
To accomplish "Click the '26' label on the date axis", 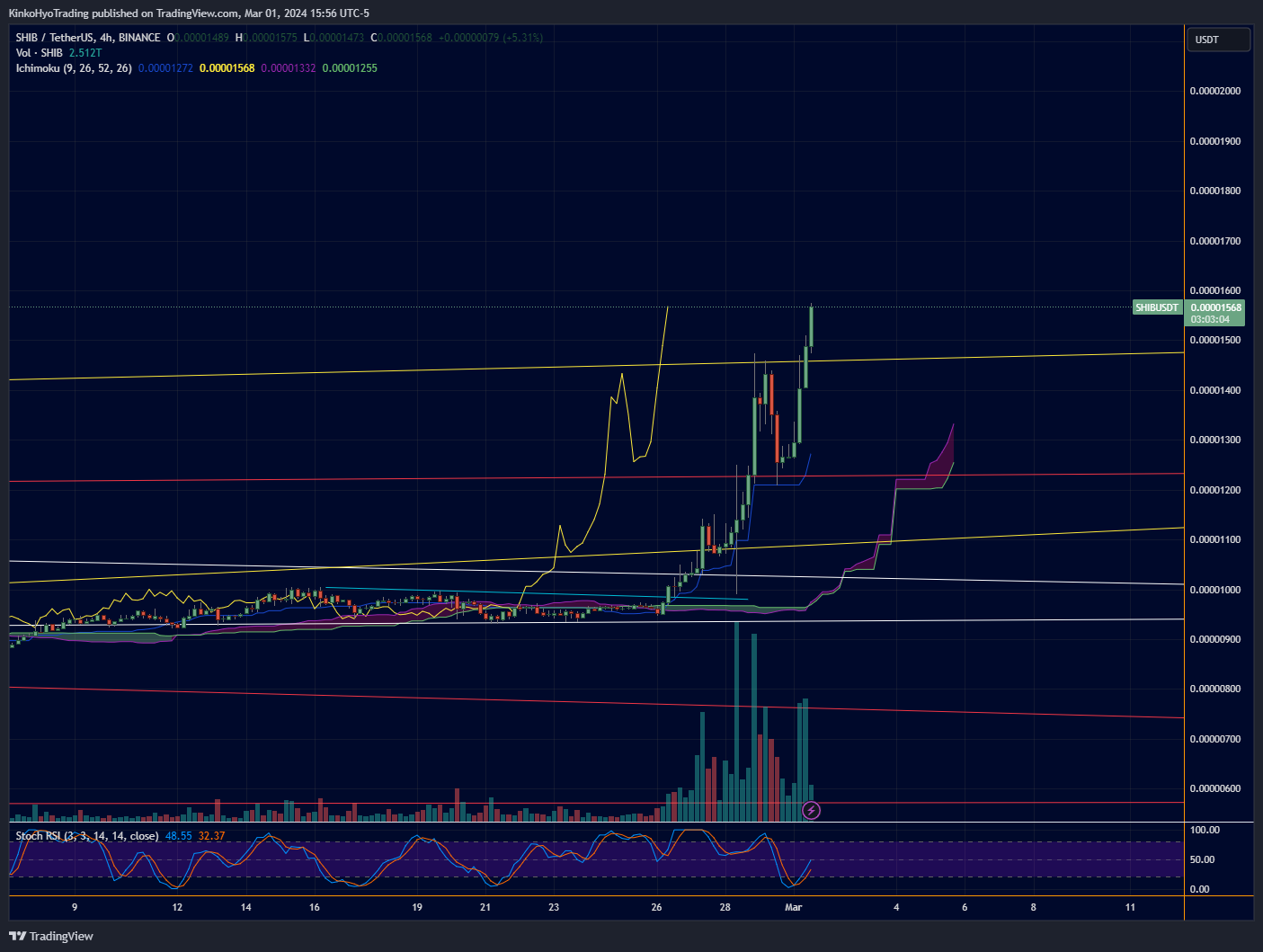I will pos(656,907).
